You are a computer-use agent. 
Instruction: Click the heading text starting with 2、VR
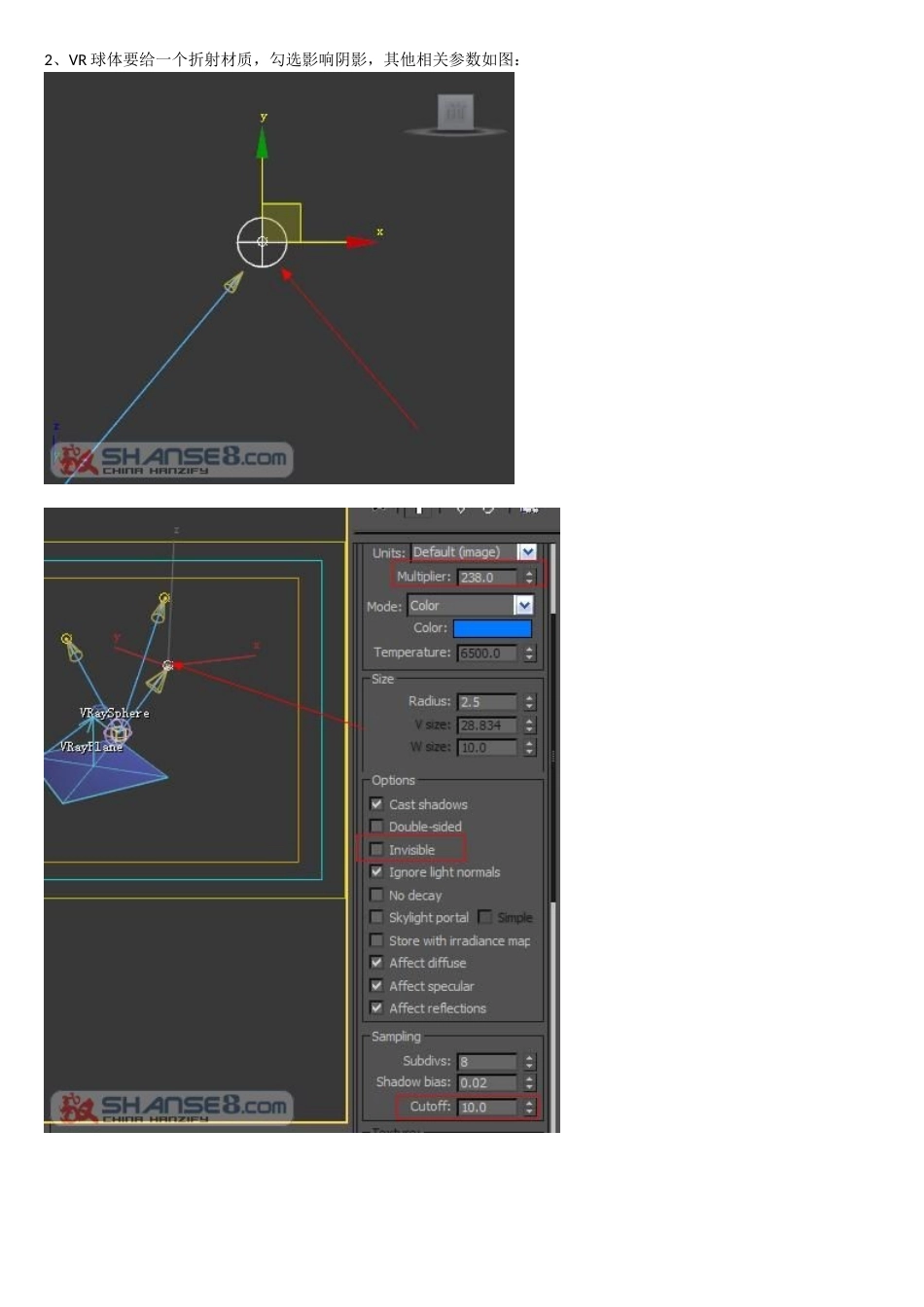tap(283, 59)
